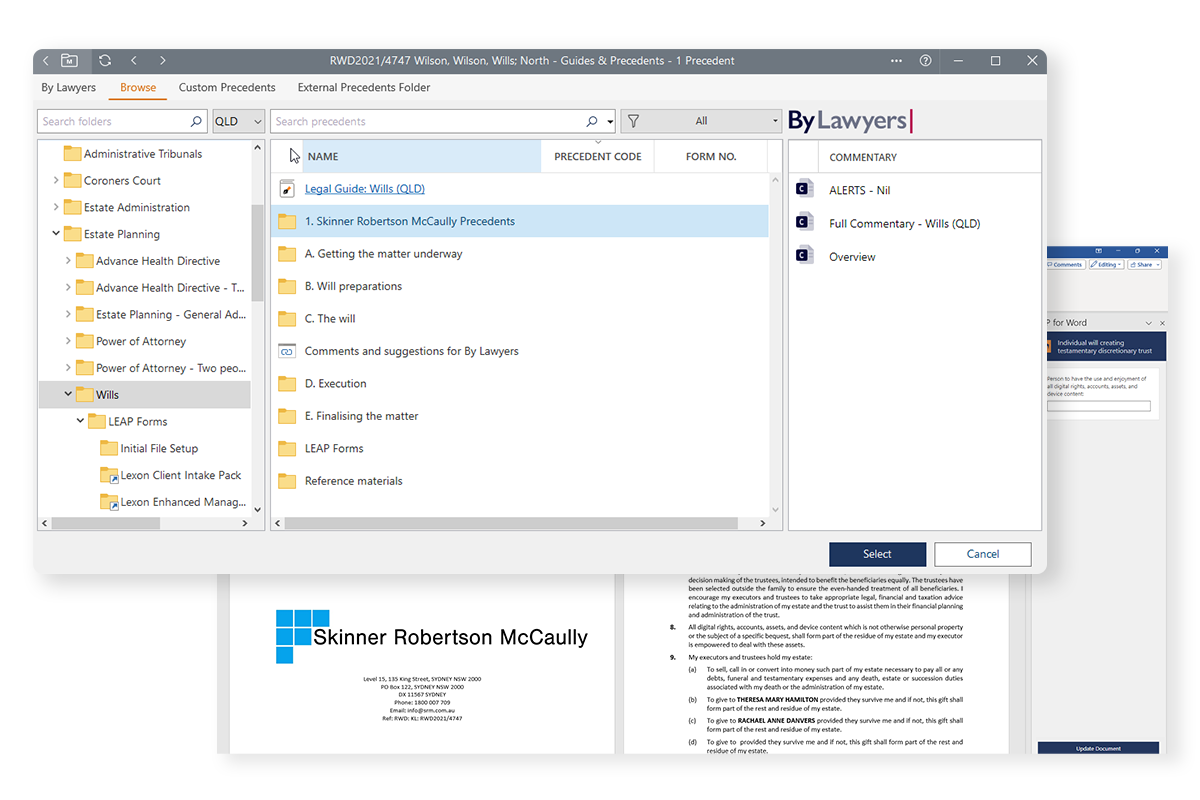1200x800 pixels.
Task: Click the magnifier in Search folders box
Action: (x=196, y=121)
